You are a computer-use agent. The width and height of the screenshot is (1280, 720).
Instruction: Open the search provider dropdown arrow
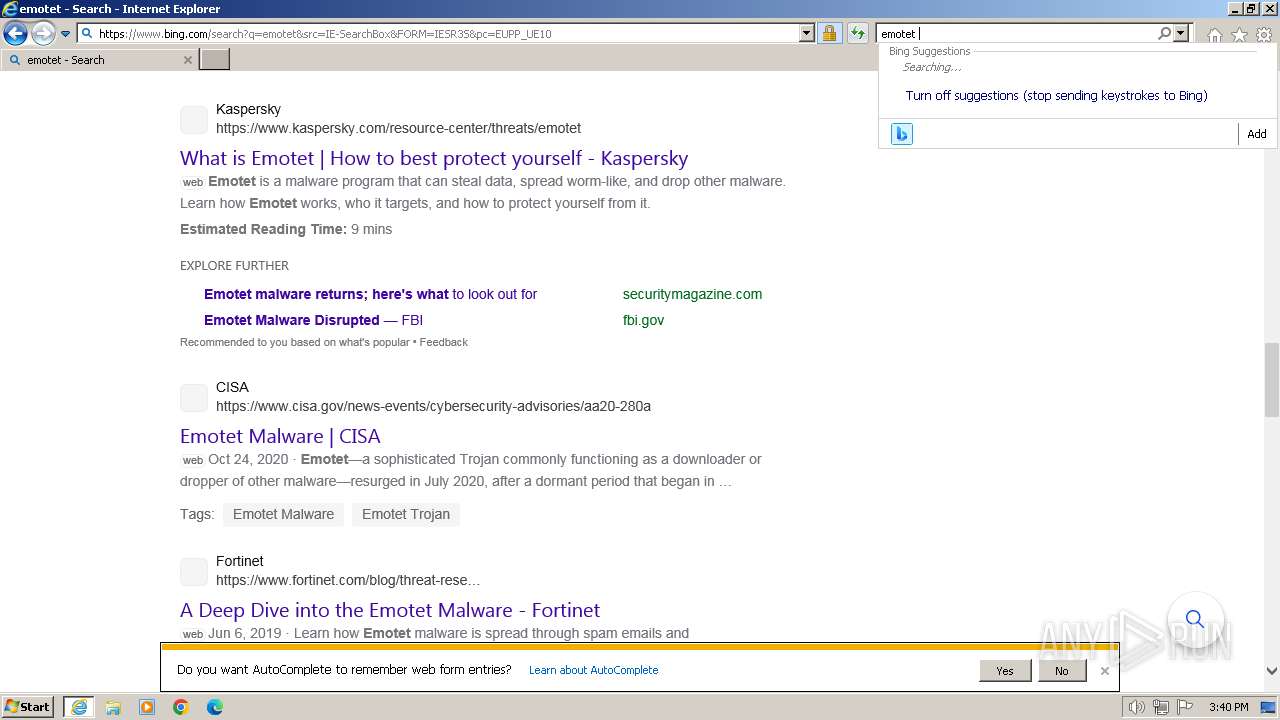pyautogui.click(x=1181, y=33)
